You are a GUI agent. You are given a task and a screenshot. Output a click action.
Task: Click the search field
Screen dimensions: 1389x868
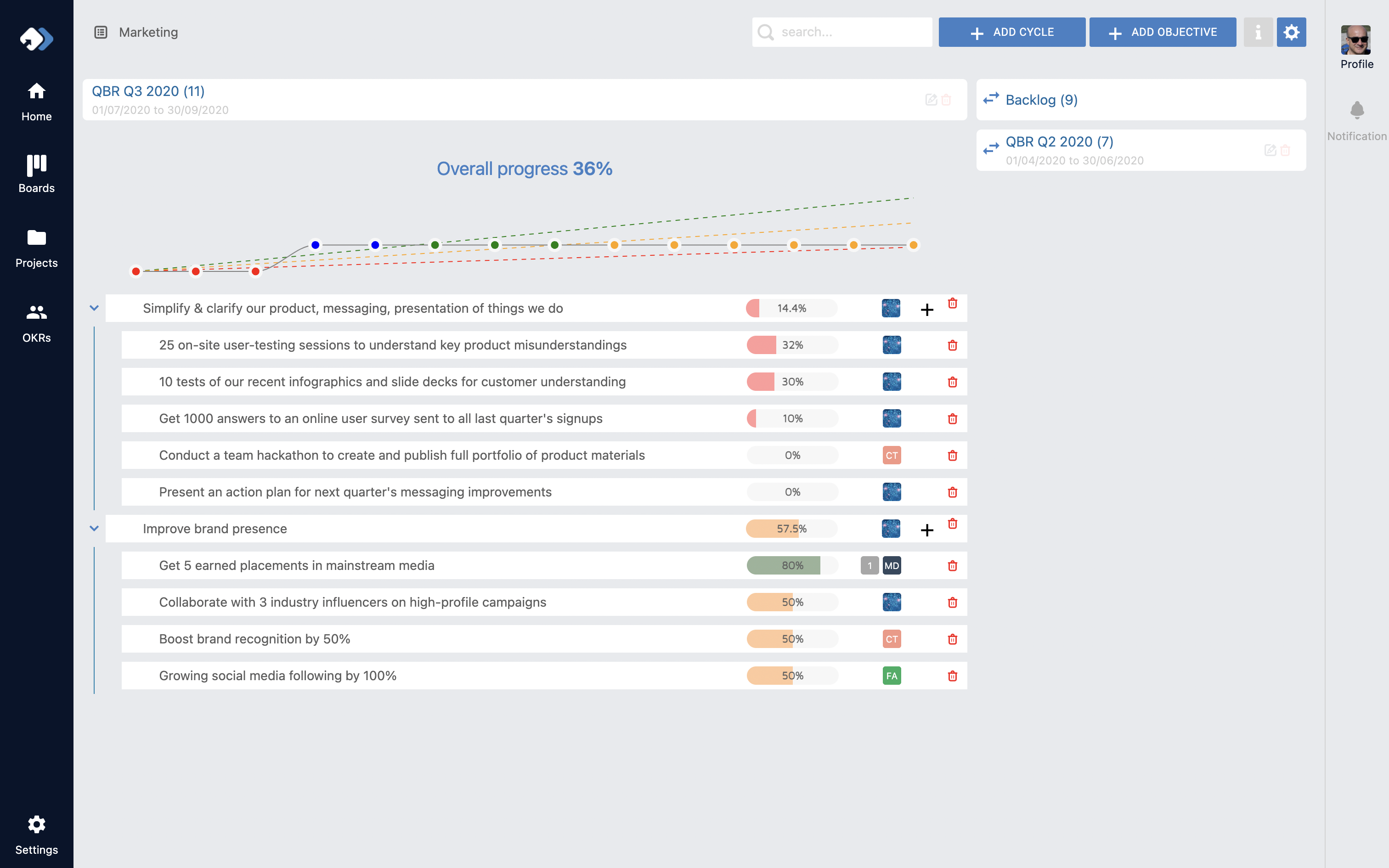coord(842,32)
